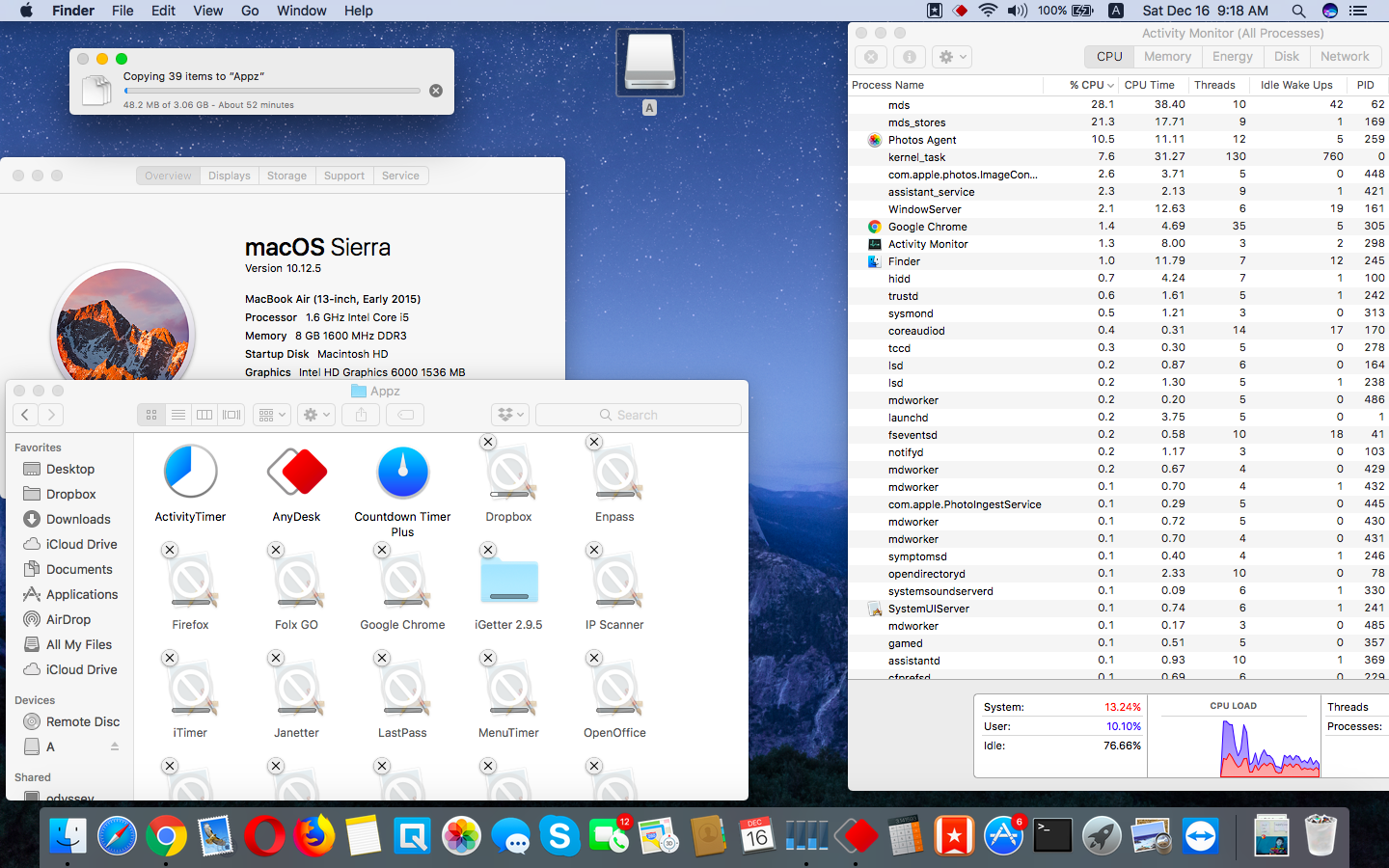Click the Finder search field
This screenshot has width=1389, height=868.
click(x=639, y=415)
